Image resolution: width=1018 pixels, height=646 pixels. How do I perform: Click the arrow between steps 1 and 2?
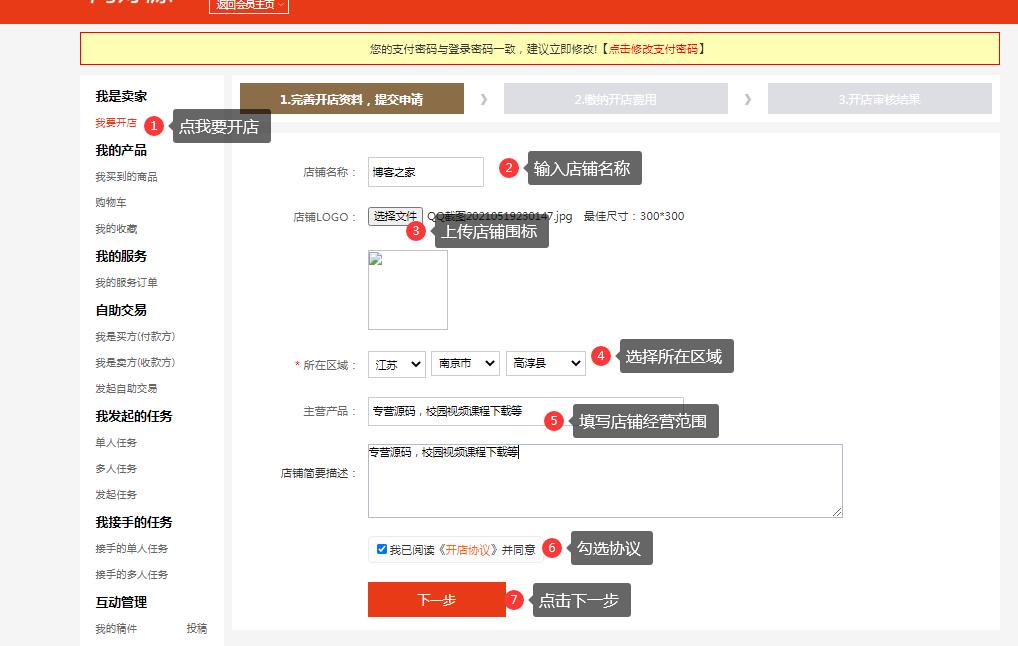click(484, 99)
